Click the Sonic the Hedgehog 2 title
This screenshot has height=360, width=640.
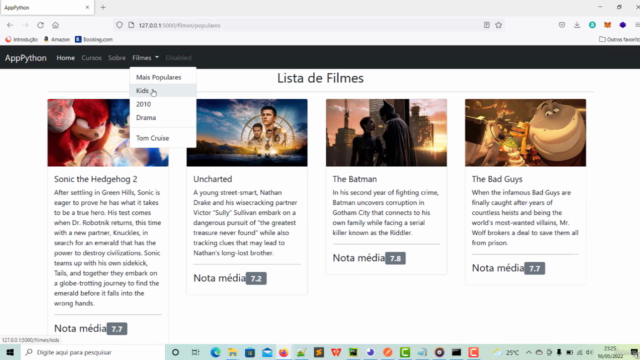[96, 179]
